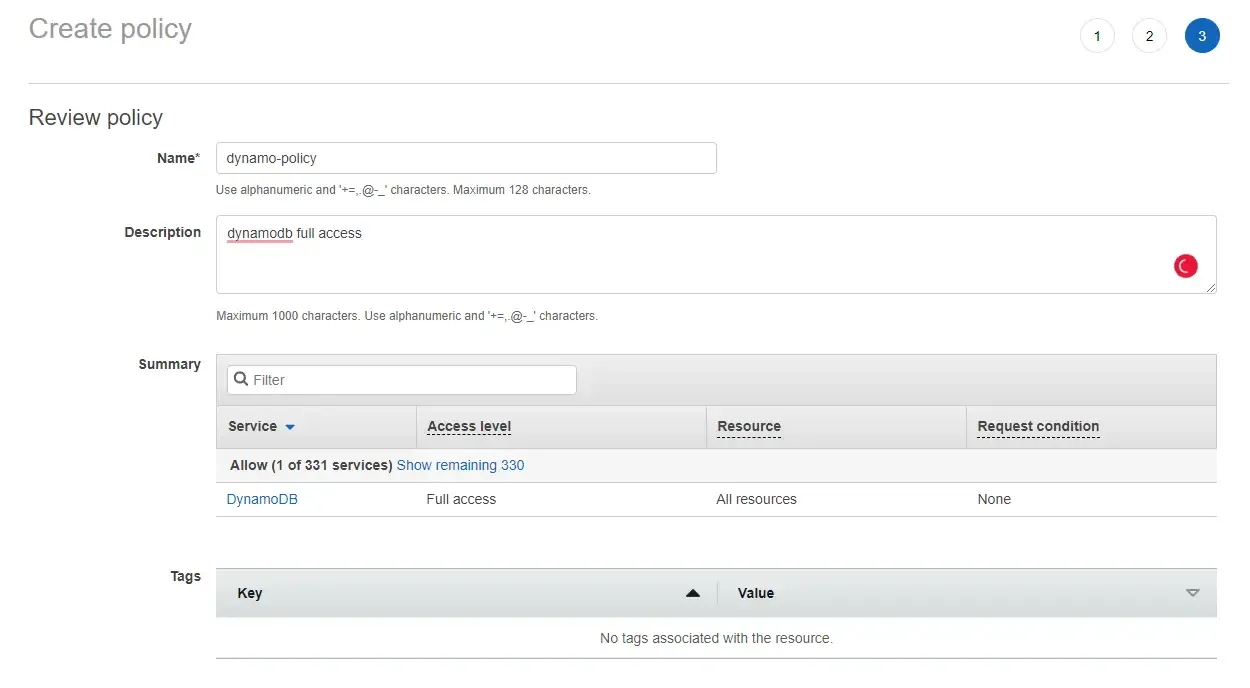Select the Full access cell for DynamoDB
This screenshot has height=688, width=1250.
point(461,499)
